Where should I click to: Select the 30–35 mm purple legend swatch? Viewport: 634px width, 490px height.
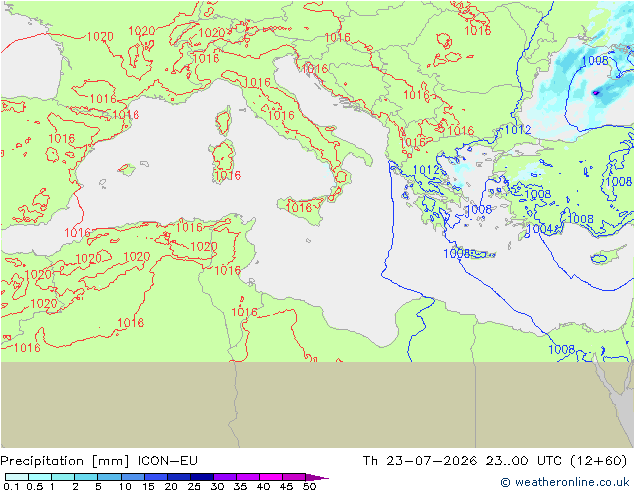225,477
